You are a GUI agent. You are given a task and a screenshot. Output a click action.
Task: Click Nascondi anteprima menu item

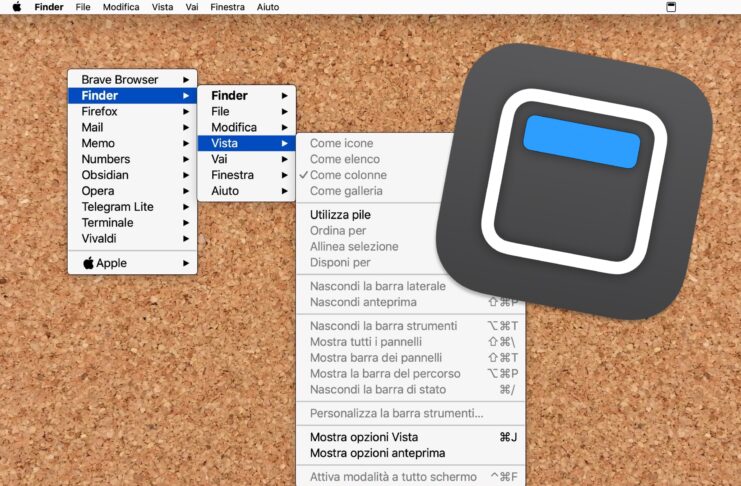pyautogui.click(x=410, y=302)
